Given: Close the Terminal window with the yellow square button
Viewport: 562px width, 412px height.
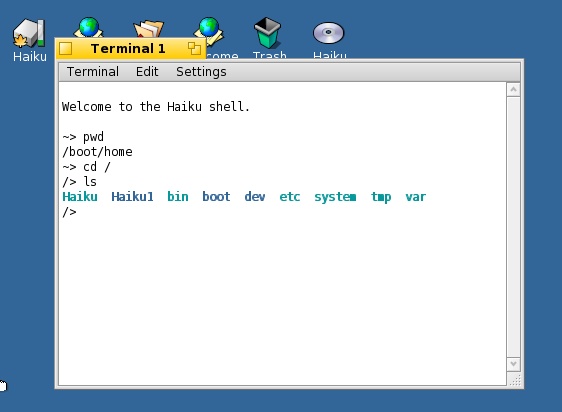Looking at the screenshot, I should tap(66, 48).
